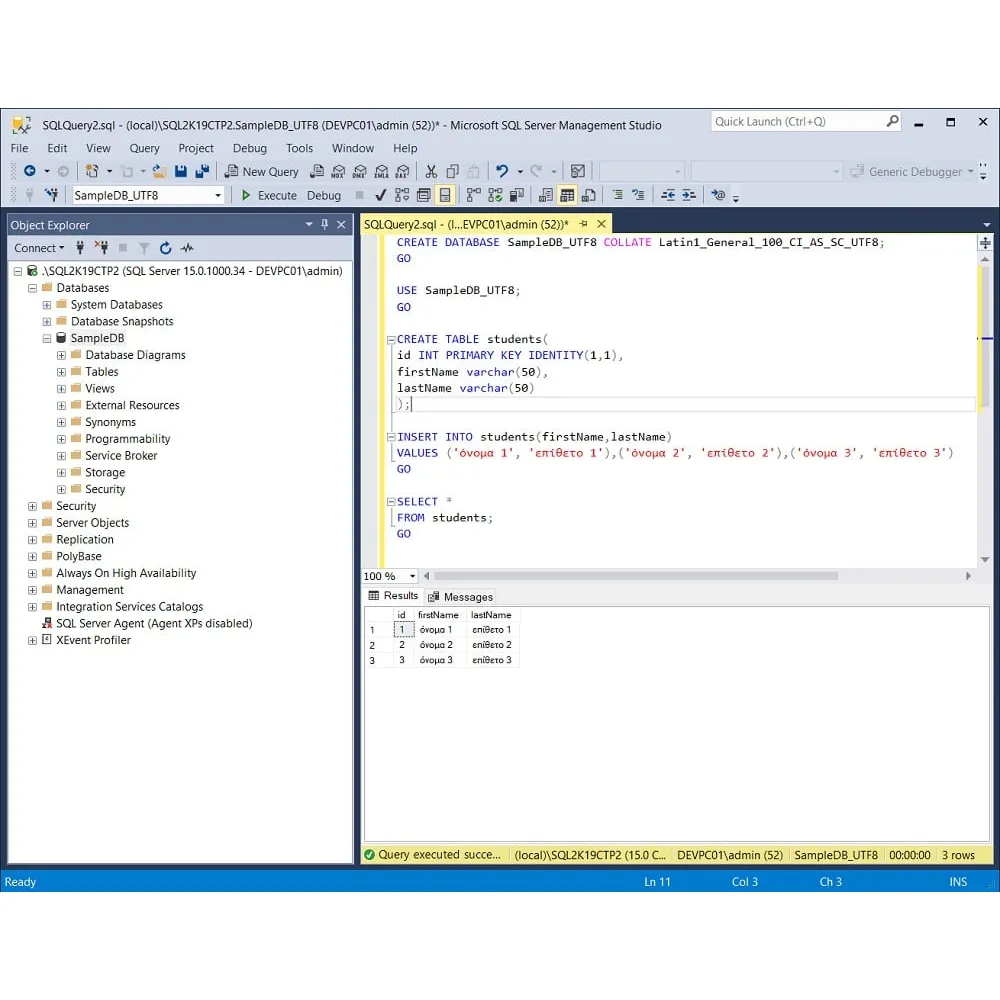
Task: Select the SQL Server Agent node
Action: coord(154,624)
